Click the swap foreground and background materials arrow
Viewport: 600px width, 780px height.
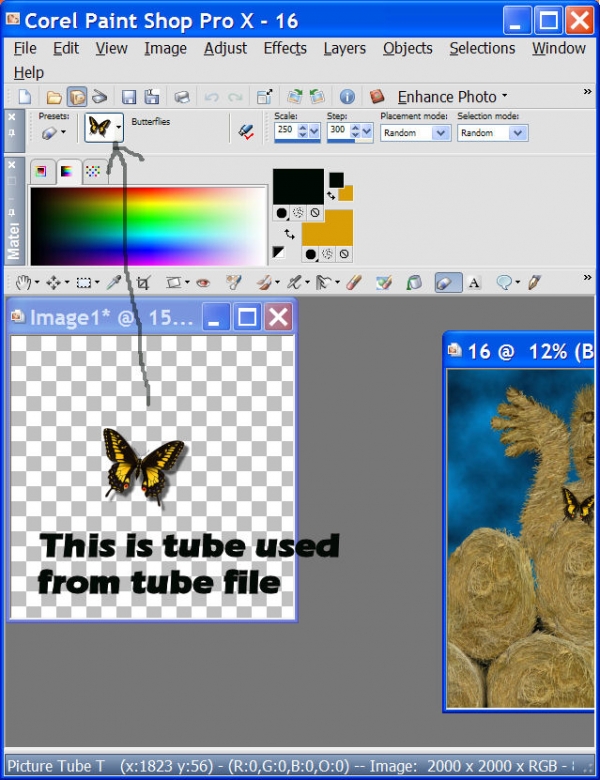point(289,233)
